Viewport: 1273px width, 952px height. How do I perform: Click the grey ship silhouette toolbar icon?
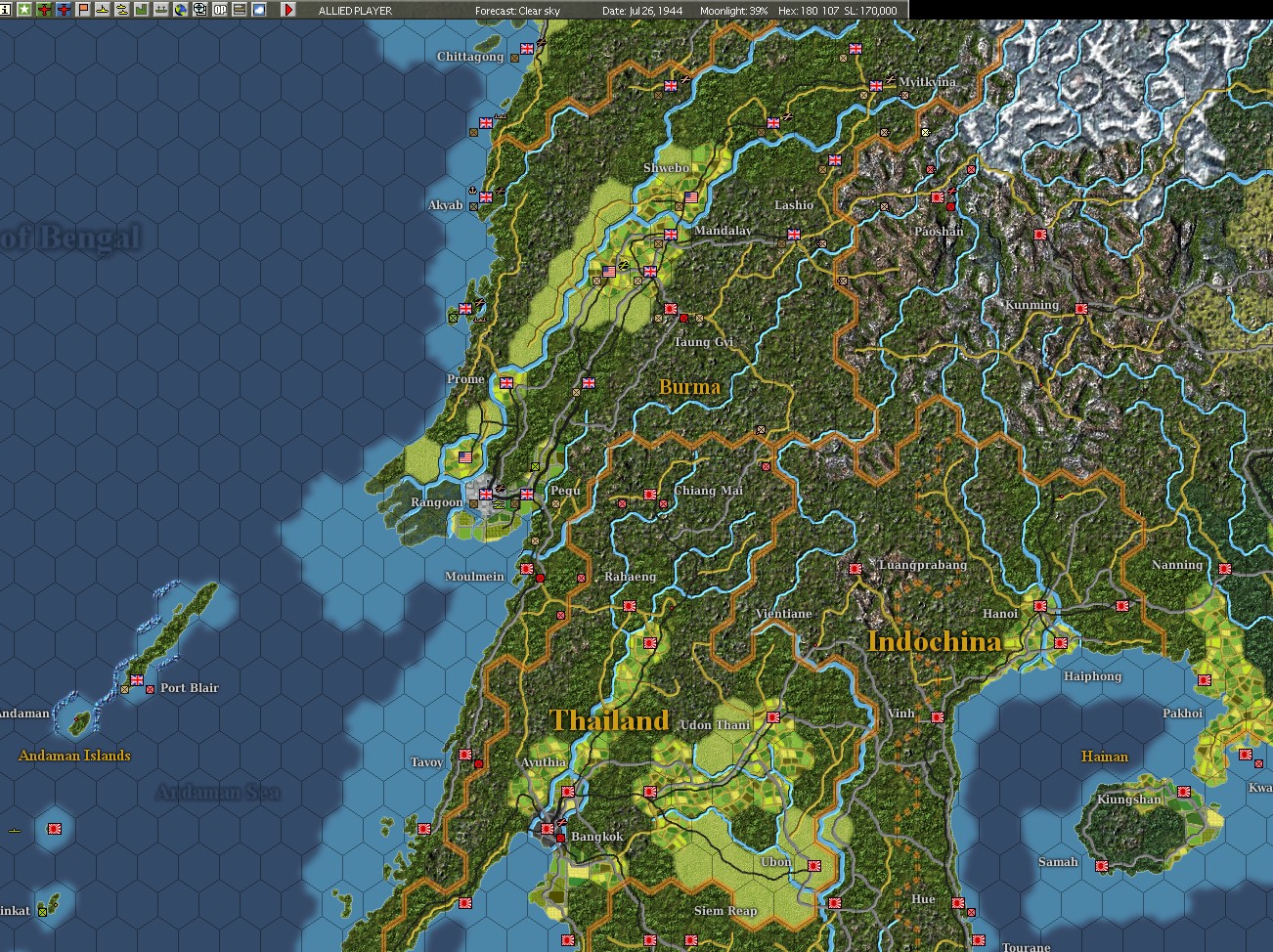point(161,10)
